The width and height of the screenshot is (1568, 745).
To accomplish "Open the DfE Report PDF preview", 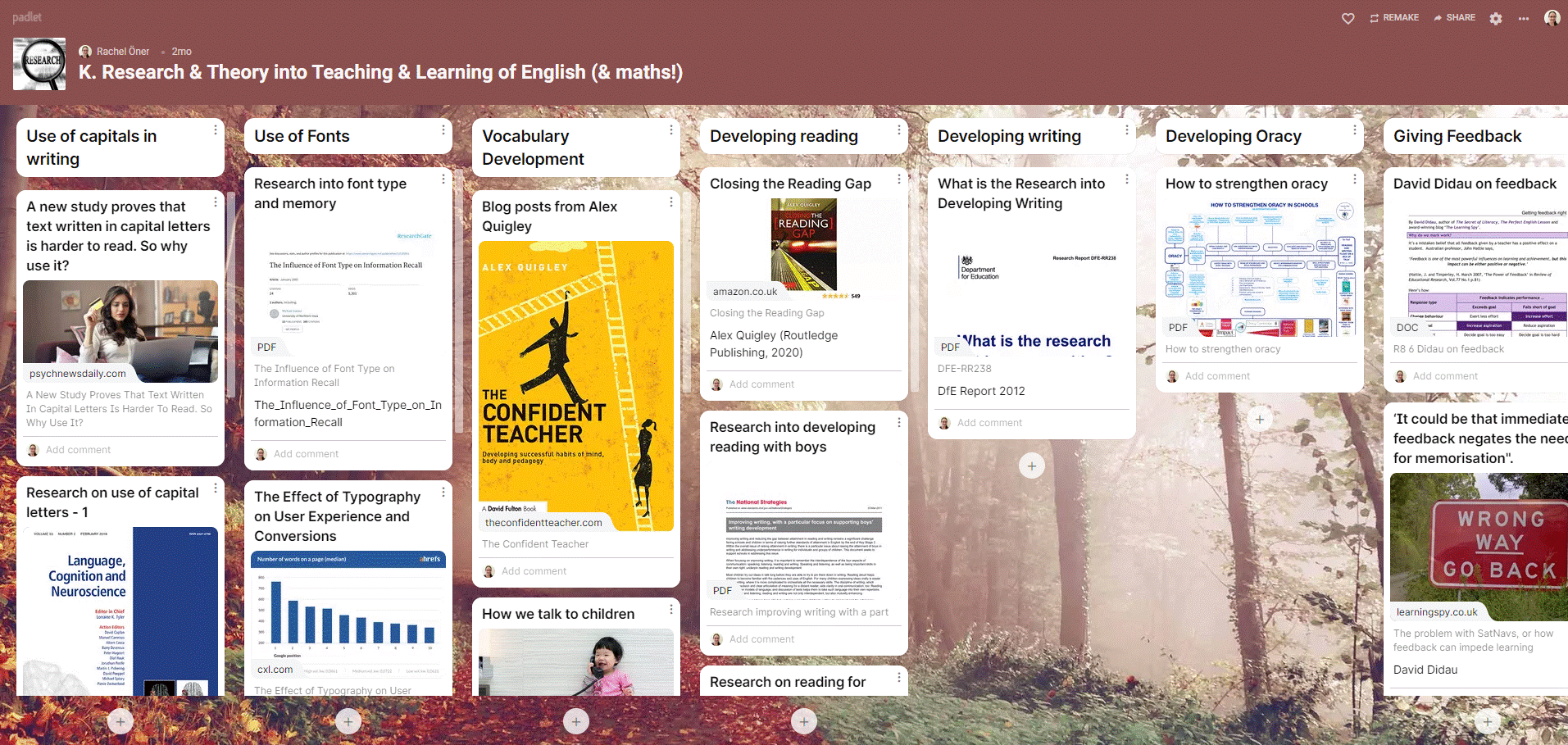I will (x=1032, y=286).
